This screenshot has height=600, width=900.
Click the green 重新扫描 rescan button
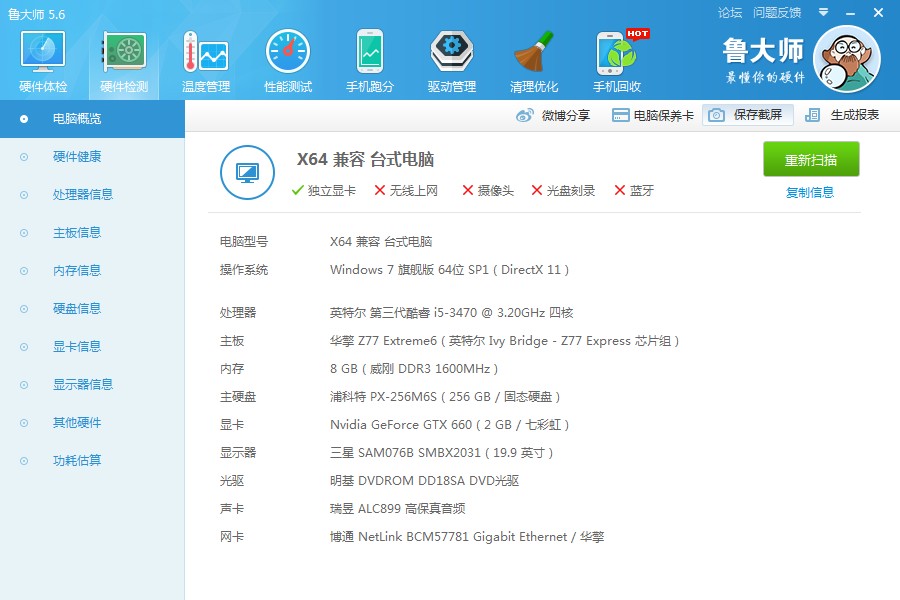tap(810, 159)
